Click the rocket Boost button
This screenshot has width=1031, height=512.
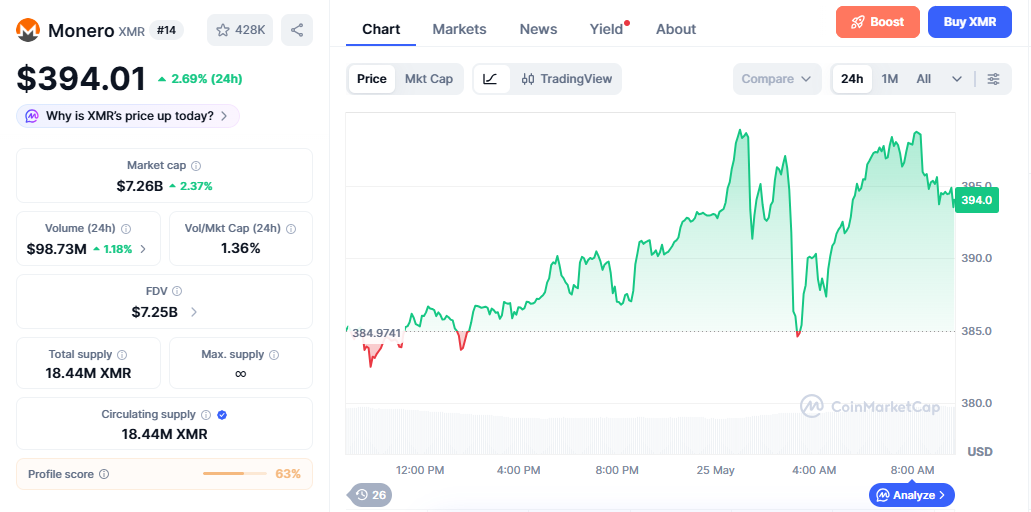878,22
